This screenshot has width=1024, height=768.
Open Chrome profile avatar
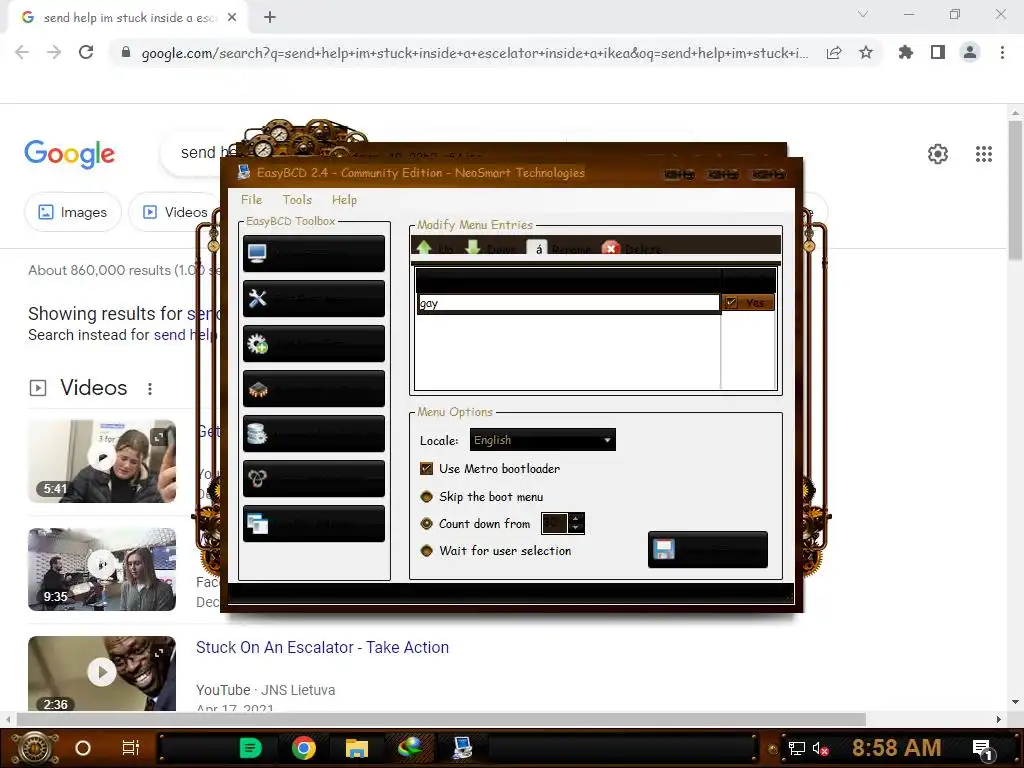(970, 52)
